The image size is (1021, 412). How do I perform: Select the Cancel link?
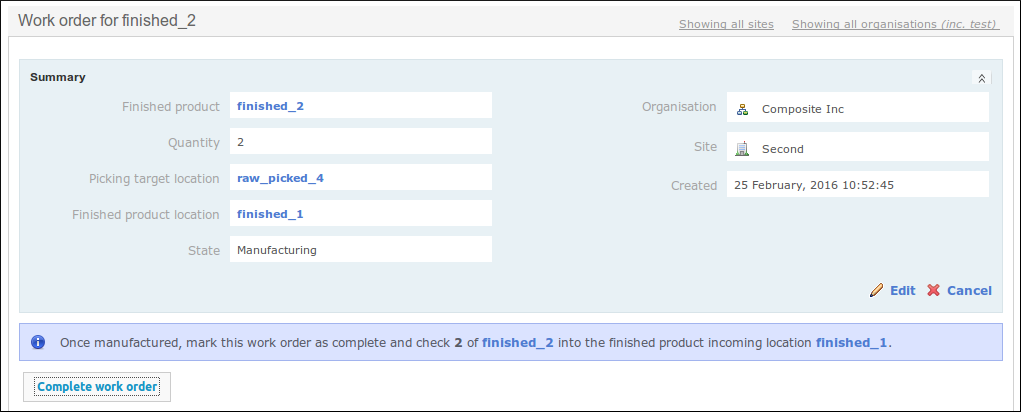click(969, 291)
